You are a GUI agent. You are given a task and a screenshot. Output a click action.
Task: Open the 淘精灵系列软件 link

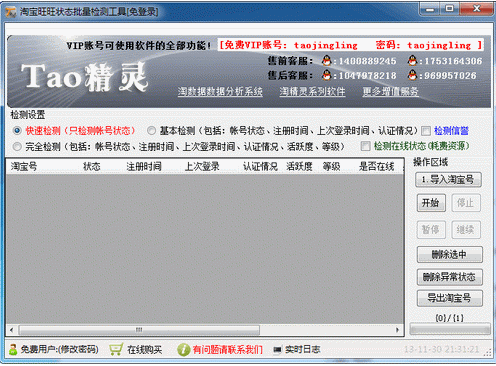tap(312, 91)
